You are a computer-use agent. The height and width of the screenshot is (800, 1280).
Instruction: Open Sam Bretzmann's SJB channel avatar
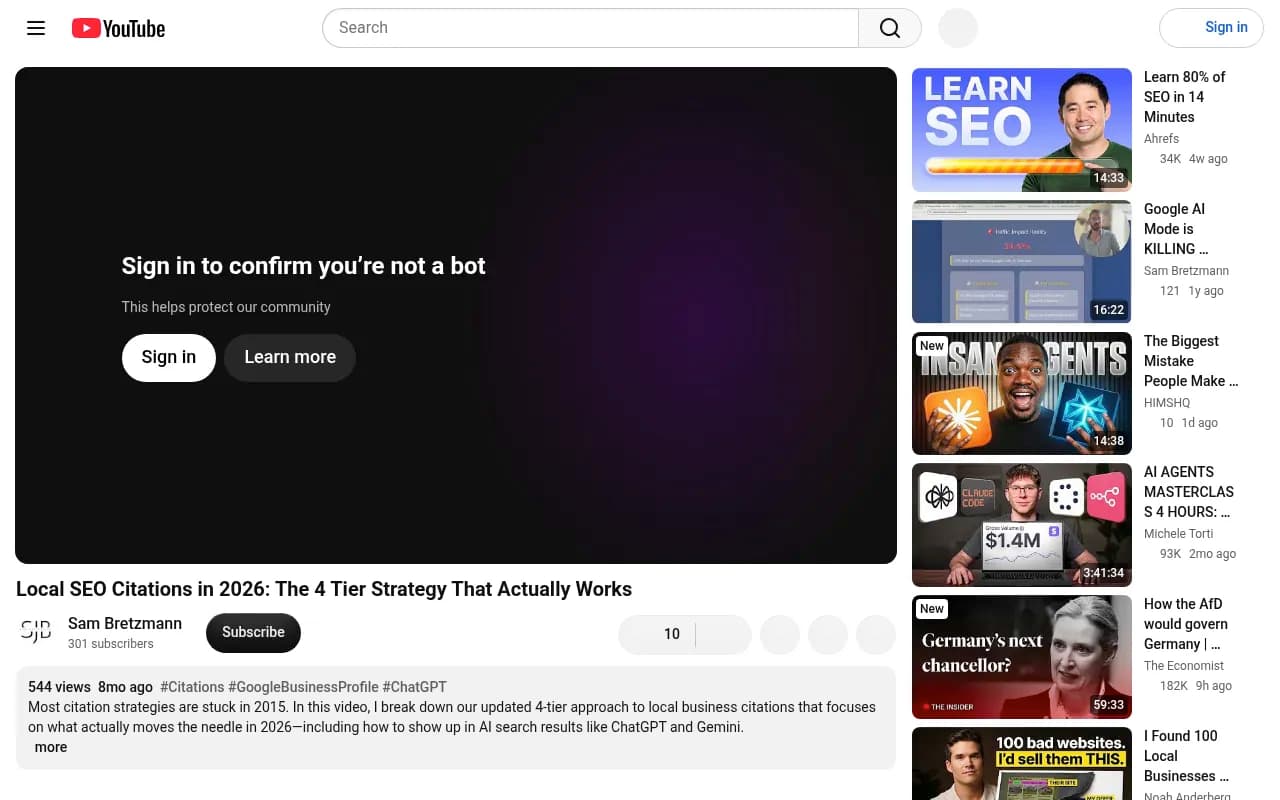[36, 632]
